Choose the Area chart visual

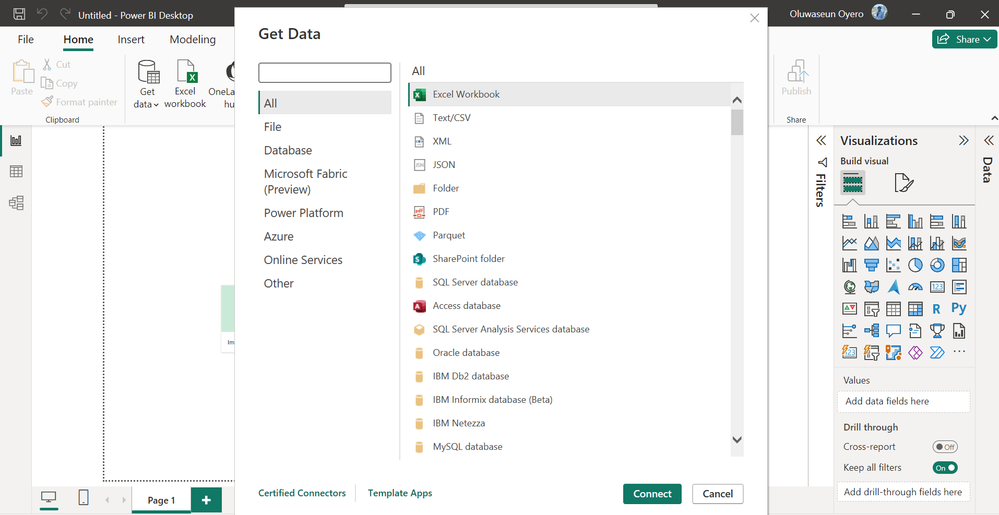coord(871,243)
